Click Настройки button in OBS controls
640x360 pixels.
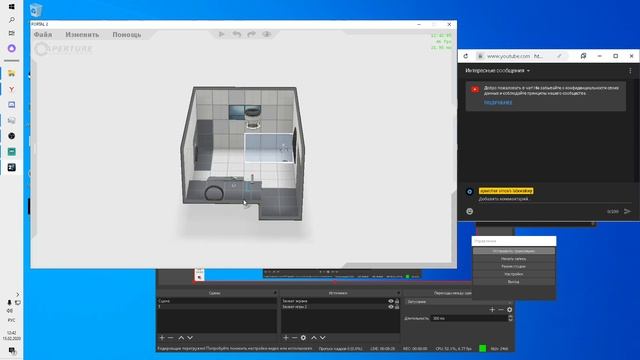[513, 274]
